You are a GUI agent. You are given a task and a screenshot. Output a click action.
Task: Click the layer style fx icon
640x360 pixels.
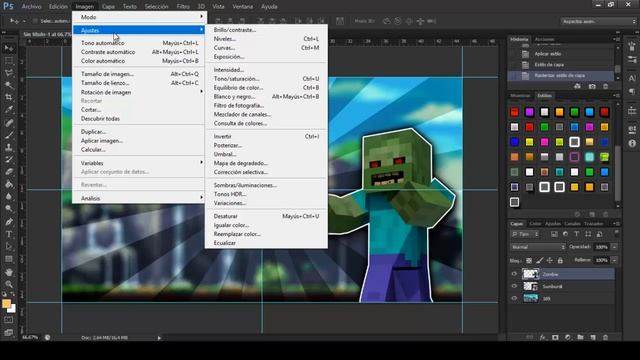[542, 337]
